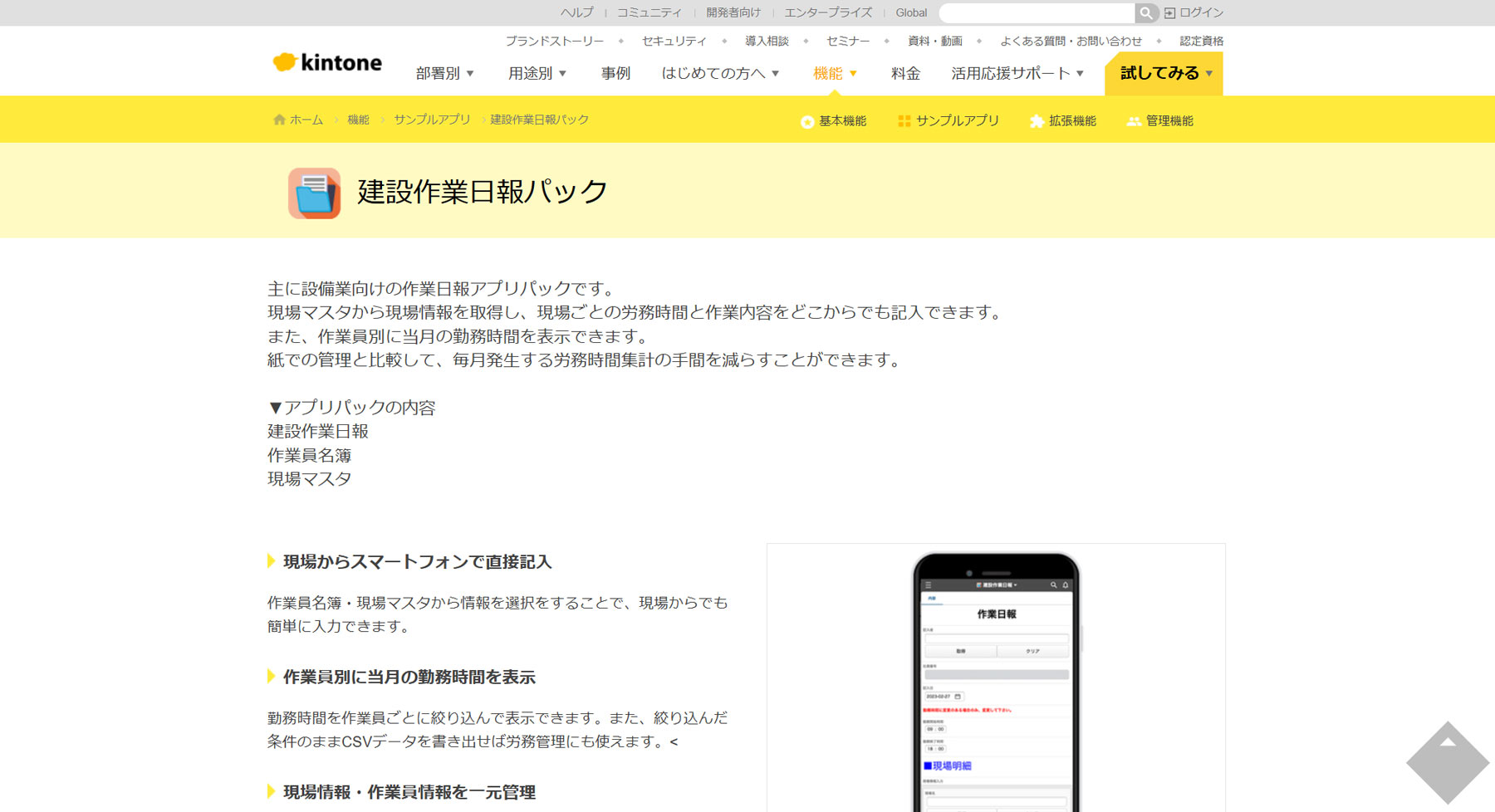The image size is (1495, 812).
Task: Click the back-to-top diamond button
Action: [1448, 762]
